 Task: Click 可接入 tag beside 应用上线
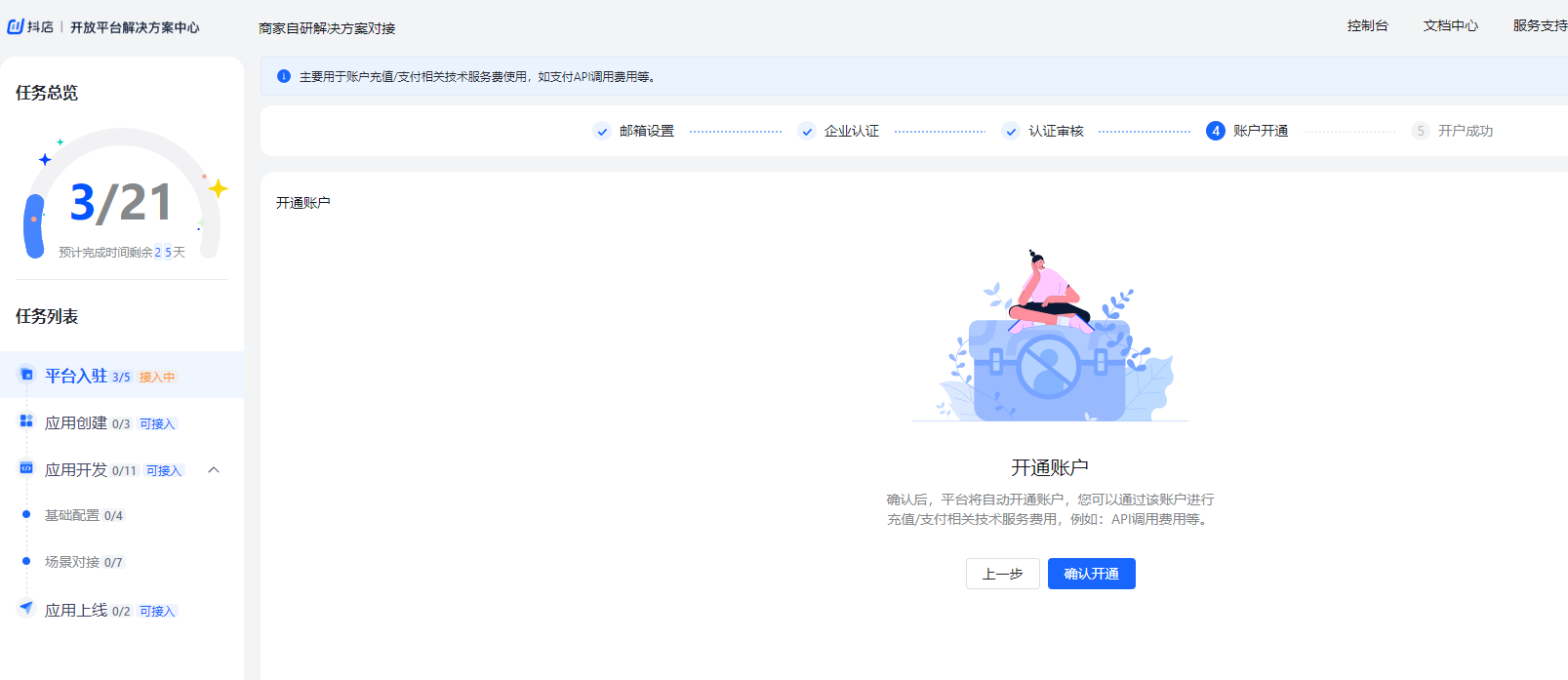click(x=157, y=611)
